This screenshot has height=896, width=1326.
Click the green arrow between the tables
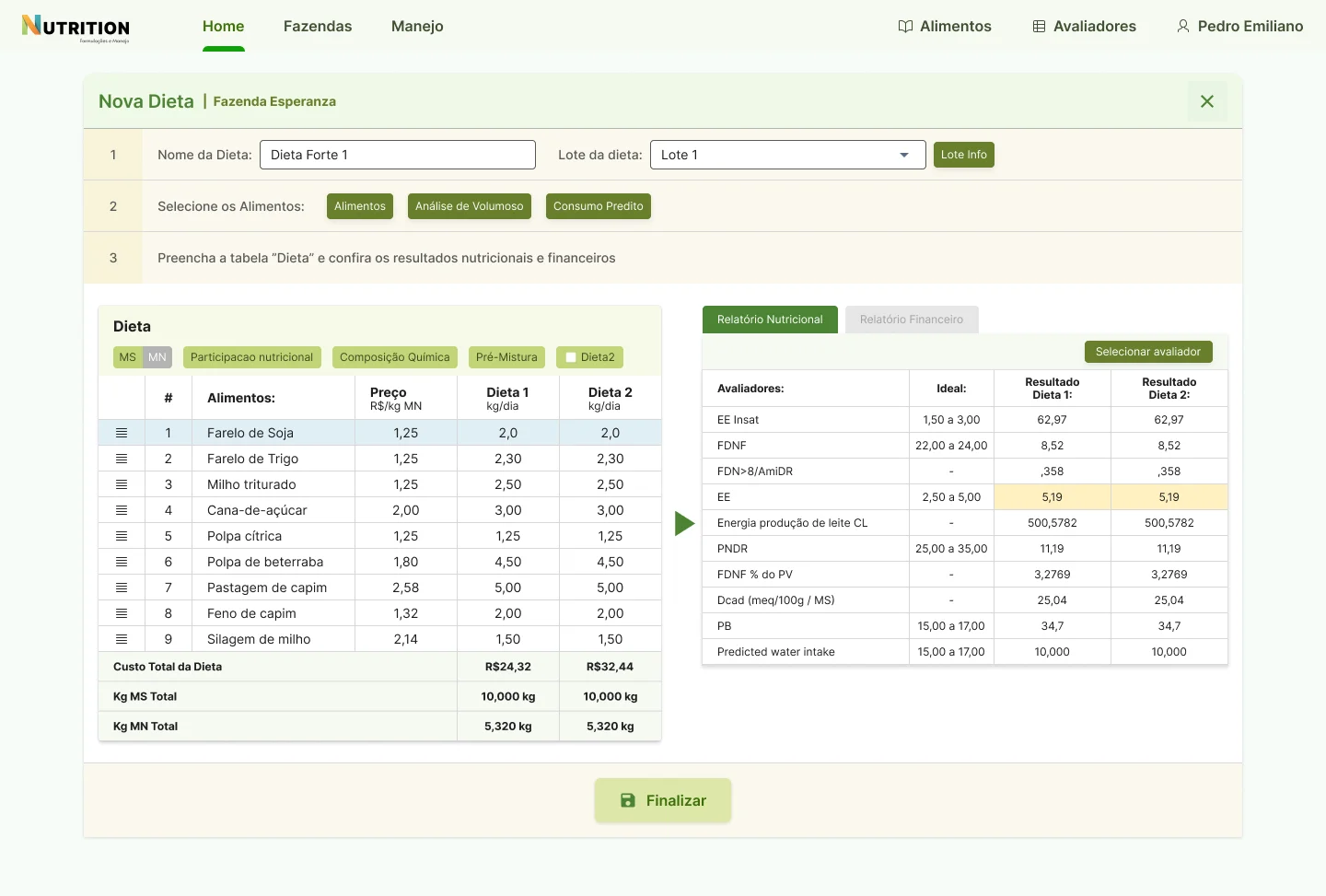tap(684, 523)
